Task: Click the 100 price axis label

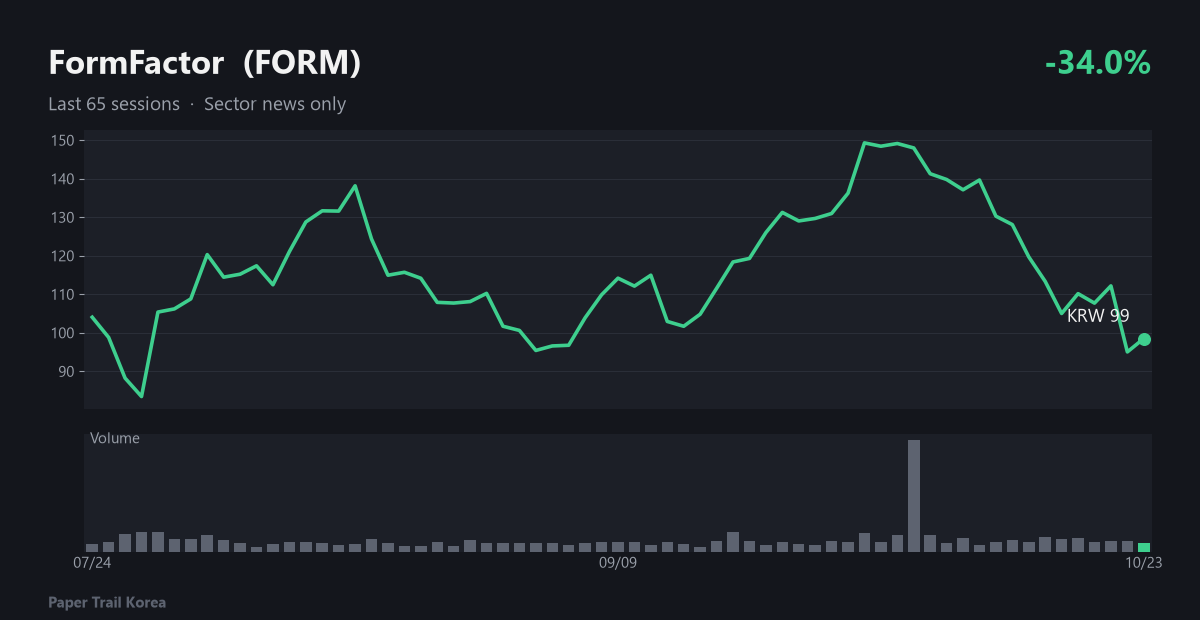Action: pos(62,333)
